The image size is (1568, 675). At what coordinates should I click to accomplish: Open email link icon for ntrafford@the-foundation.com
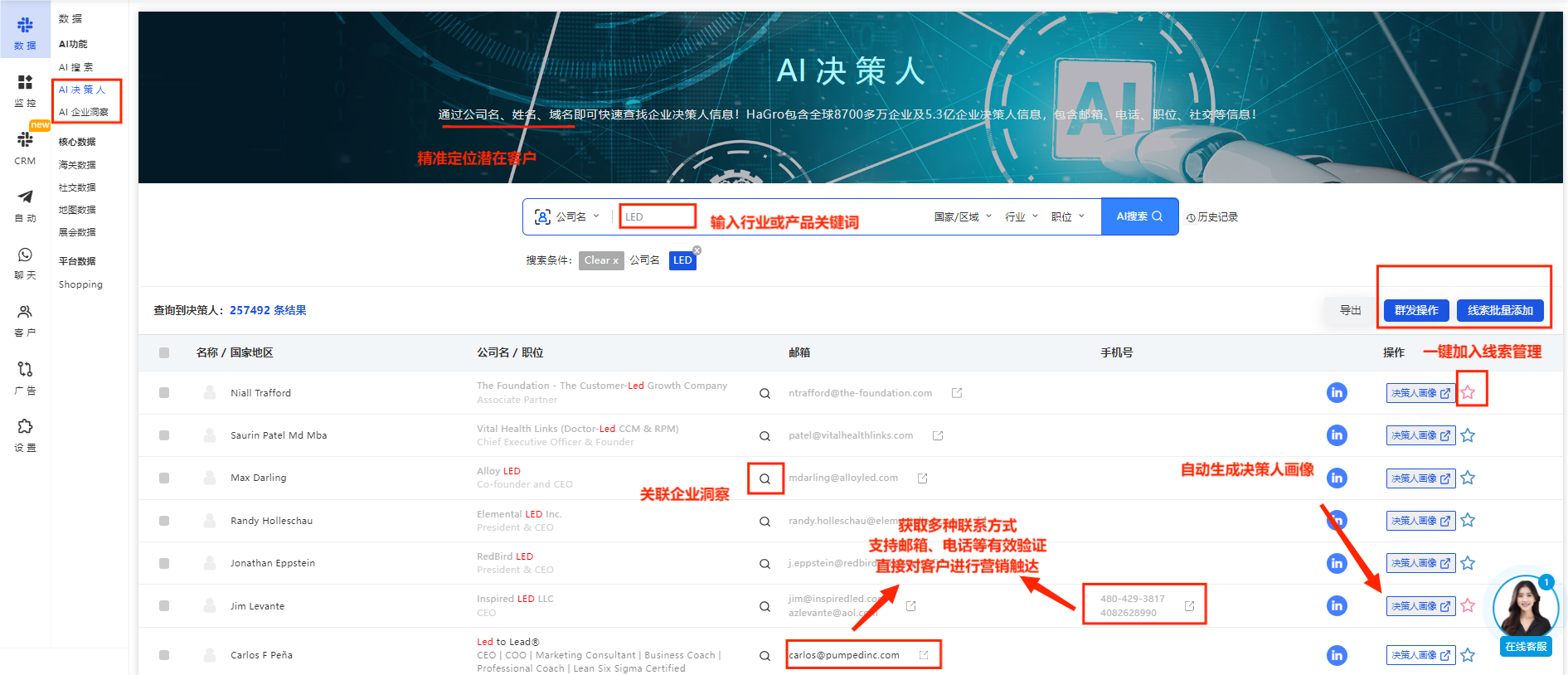tap(956, 393)
